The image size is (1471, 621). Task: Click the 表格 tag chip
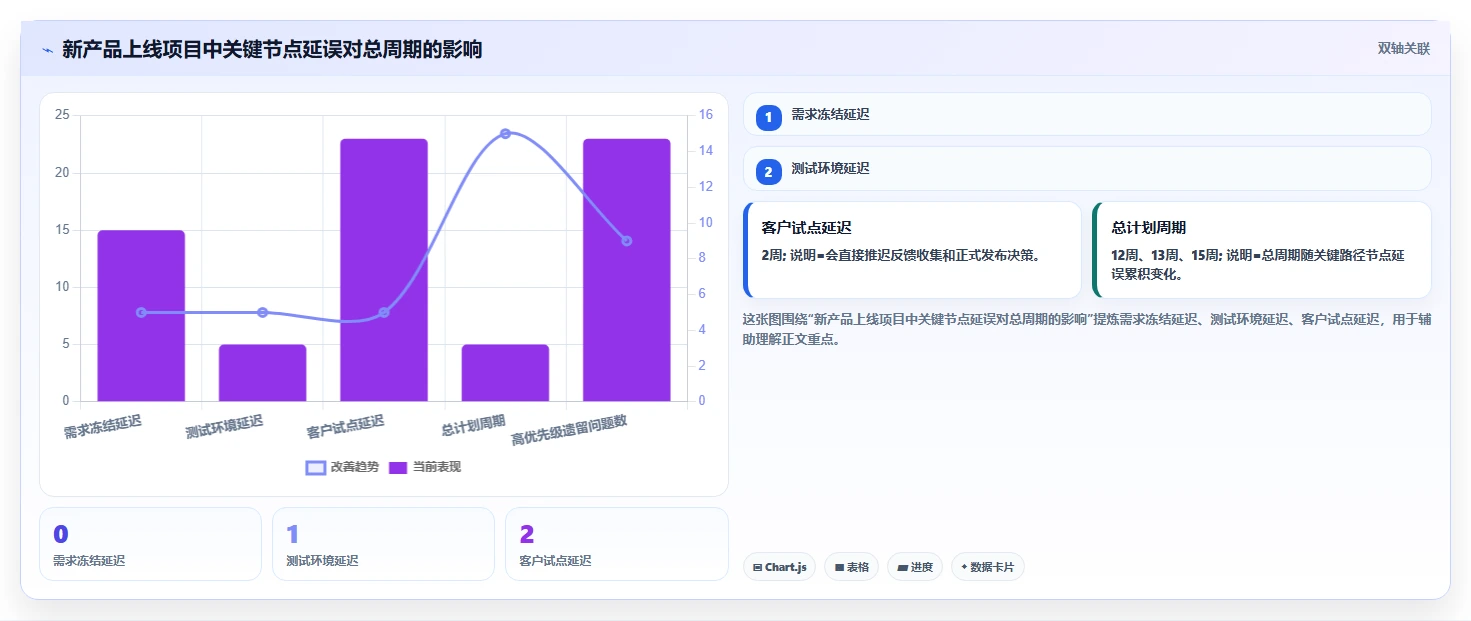coord(851,567)
